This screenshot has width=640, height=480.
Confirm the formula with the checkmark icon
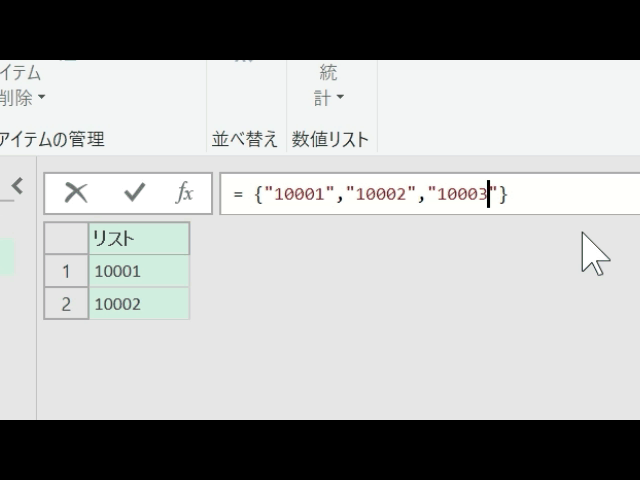pos(133,193)
